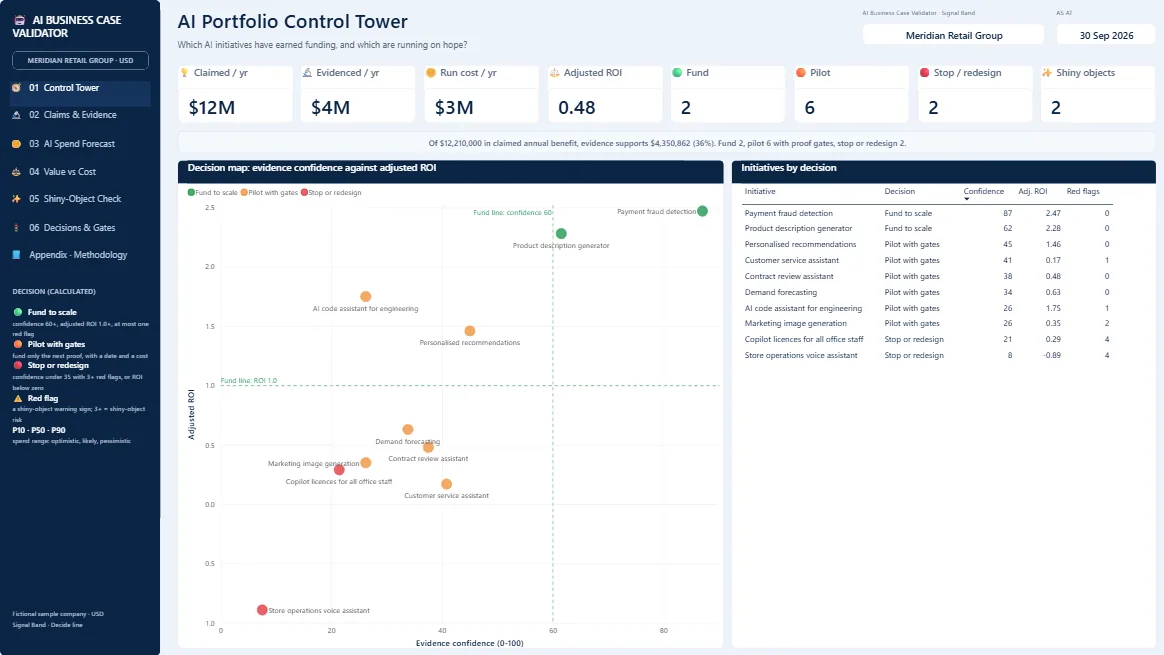This screenshot has height=655, width=1164.
Task: Open Appendix - Methodology page
Action: (x=80, y=255)
